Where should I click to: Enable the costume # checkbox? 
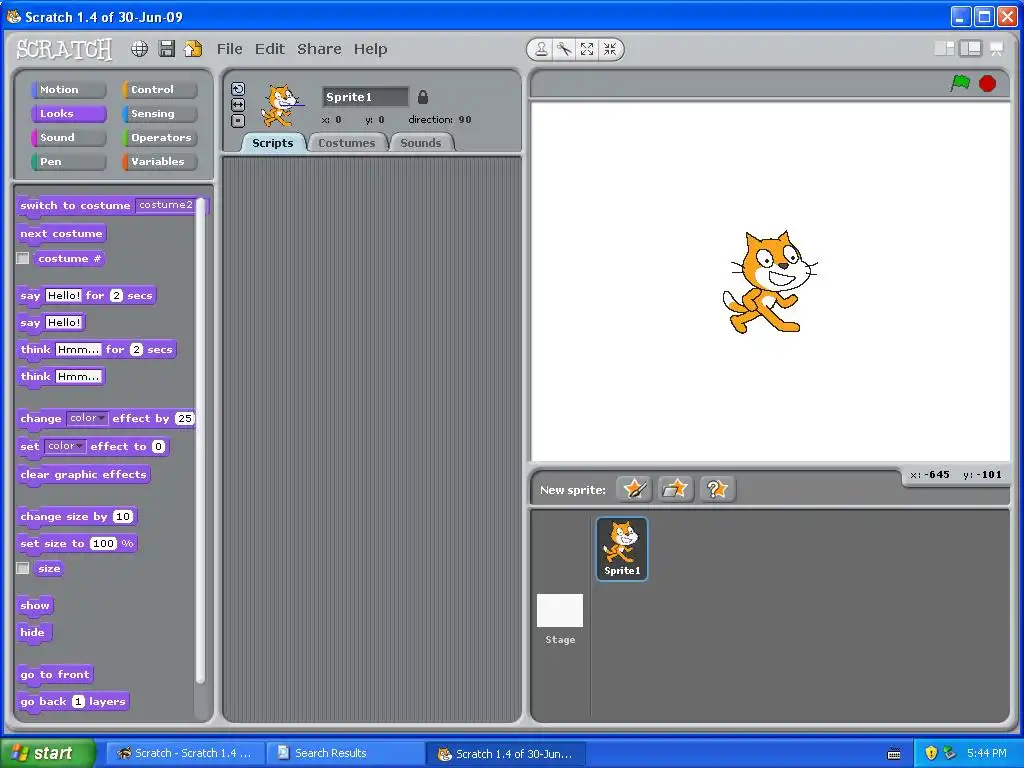pyautogui.click(x=23, y=258)
